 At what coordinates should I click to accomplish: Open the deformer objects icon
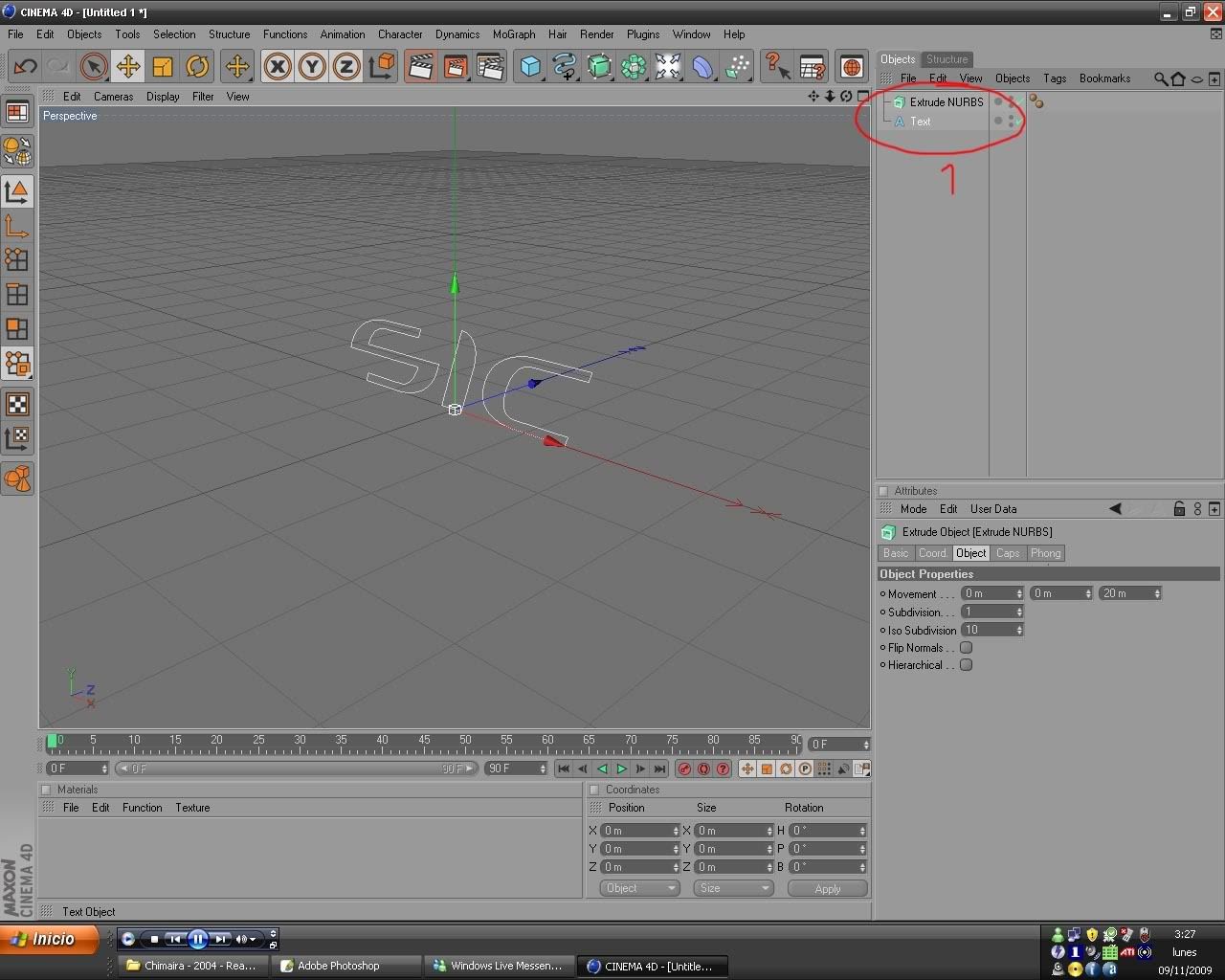[702, 66]
